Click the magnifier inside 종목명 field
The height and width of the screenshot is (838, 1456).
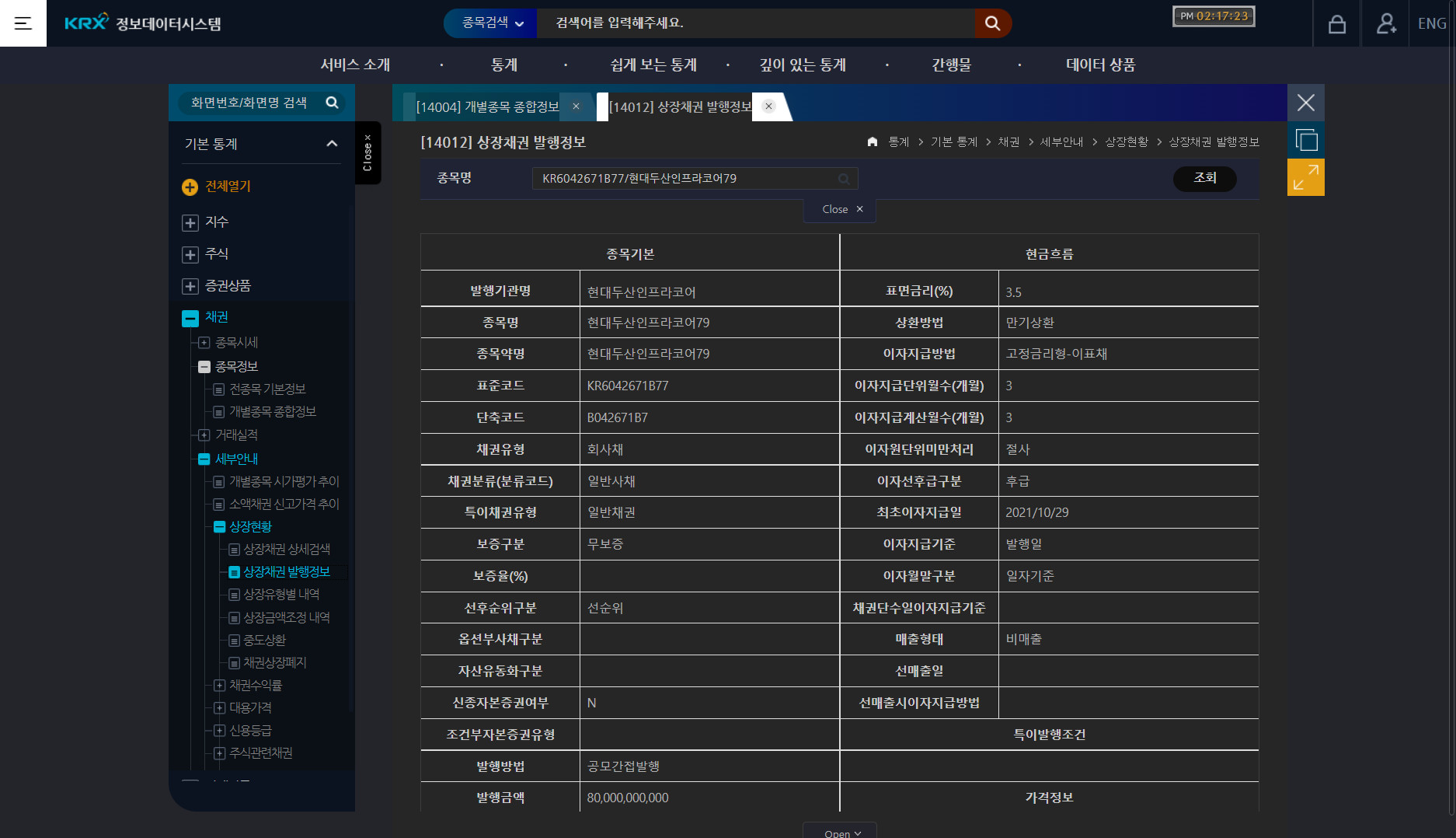(x=844, y=179)
